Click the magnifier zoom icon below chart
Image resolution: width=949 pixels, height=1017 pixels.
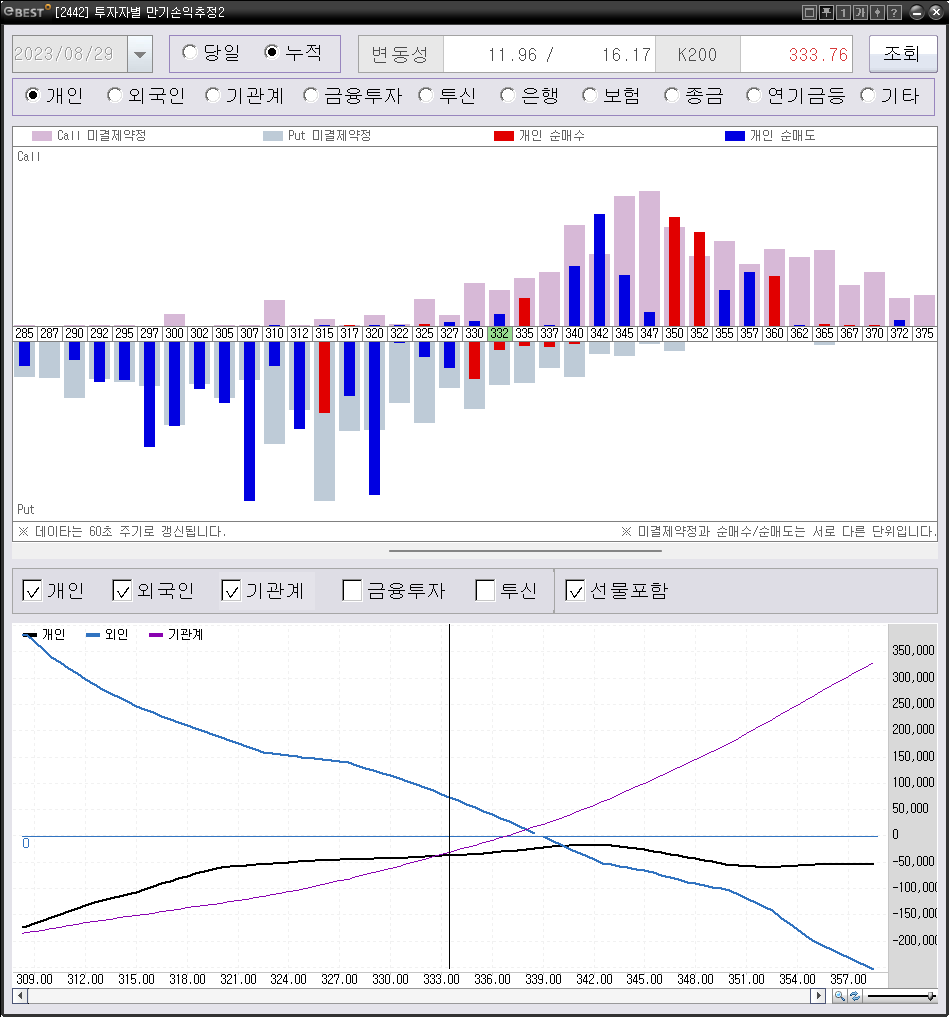coord(839,996)
